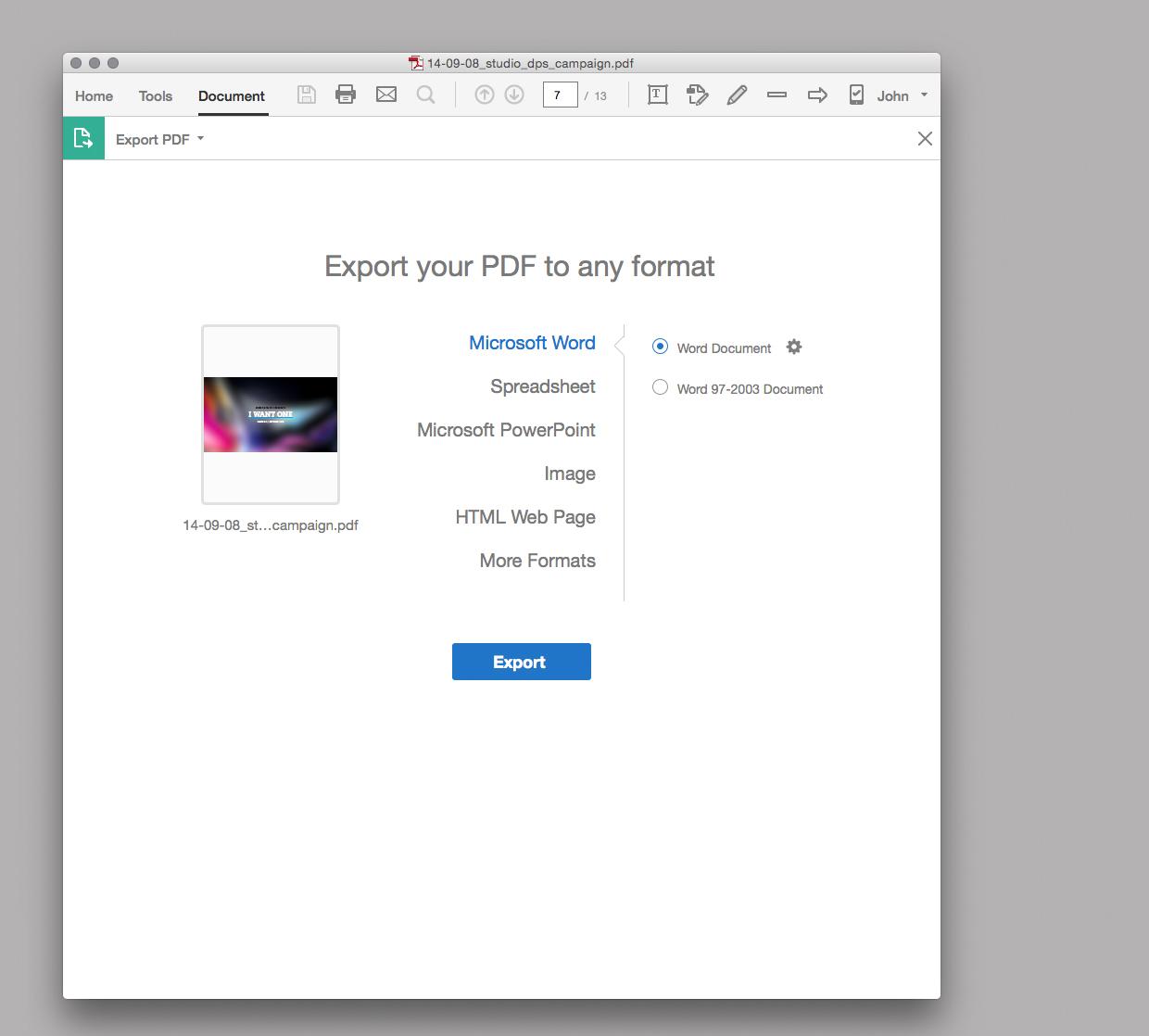The width and height of the screenshot is (1149, 1036).
Task: Click the search magnifier icon
Action: point(425,95)
